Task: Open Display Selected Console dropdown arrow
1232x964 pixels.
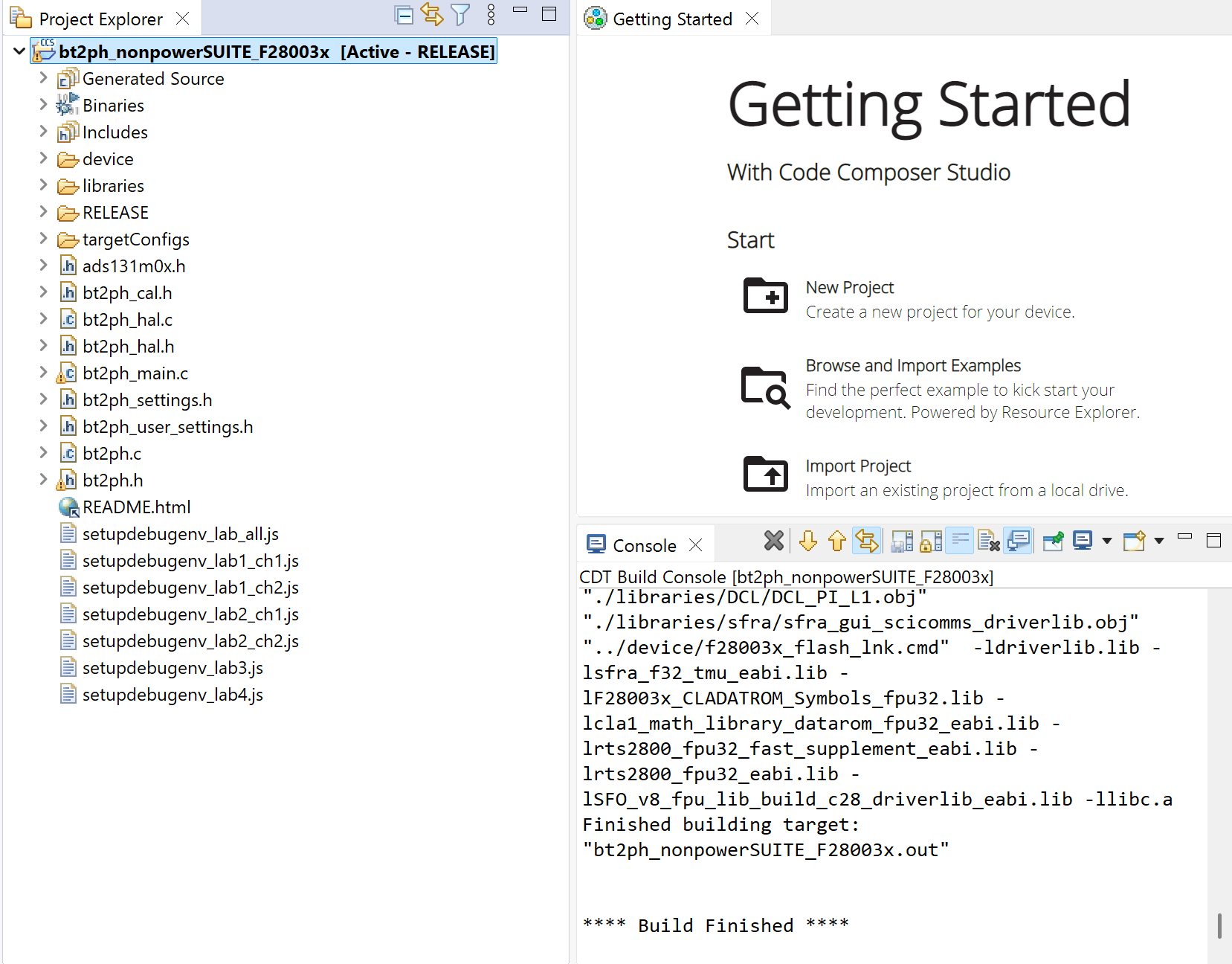Action: 1107,541
